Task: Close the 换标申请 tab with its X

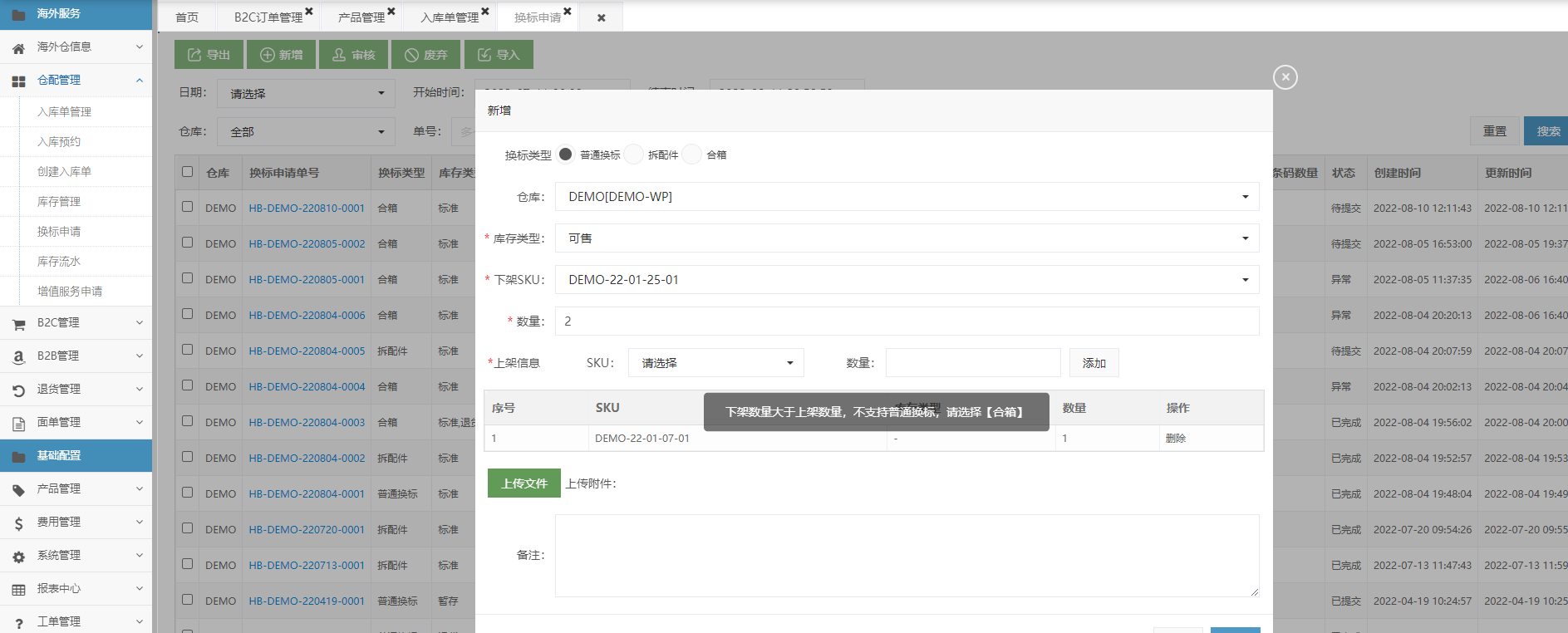Action: pyautogui.click(x=568, y=12)
